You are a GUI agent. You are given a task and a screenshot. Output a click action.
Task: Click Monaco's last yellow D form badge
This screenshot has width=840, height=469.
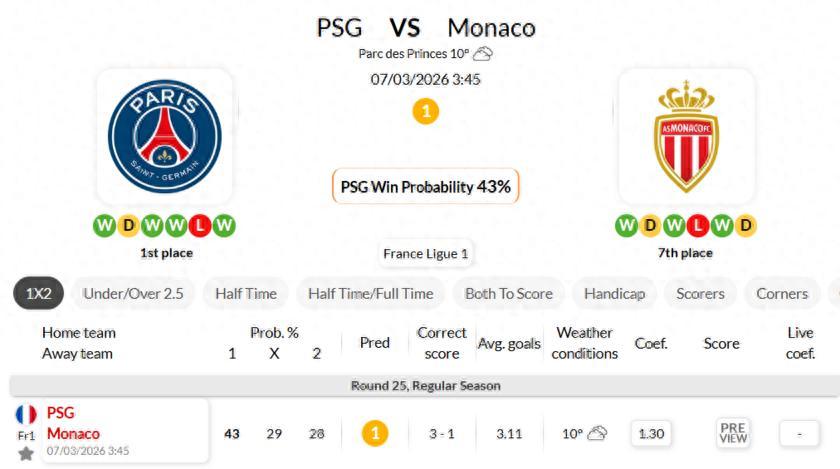745,226
